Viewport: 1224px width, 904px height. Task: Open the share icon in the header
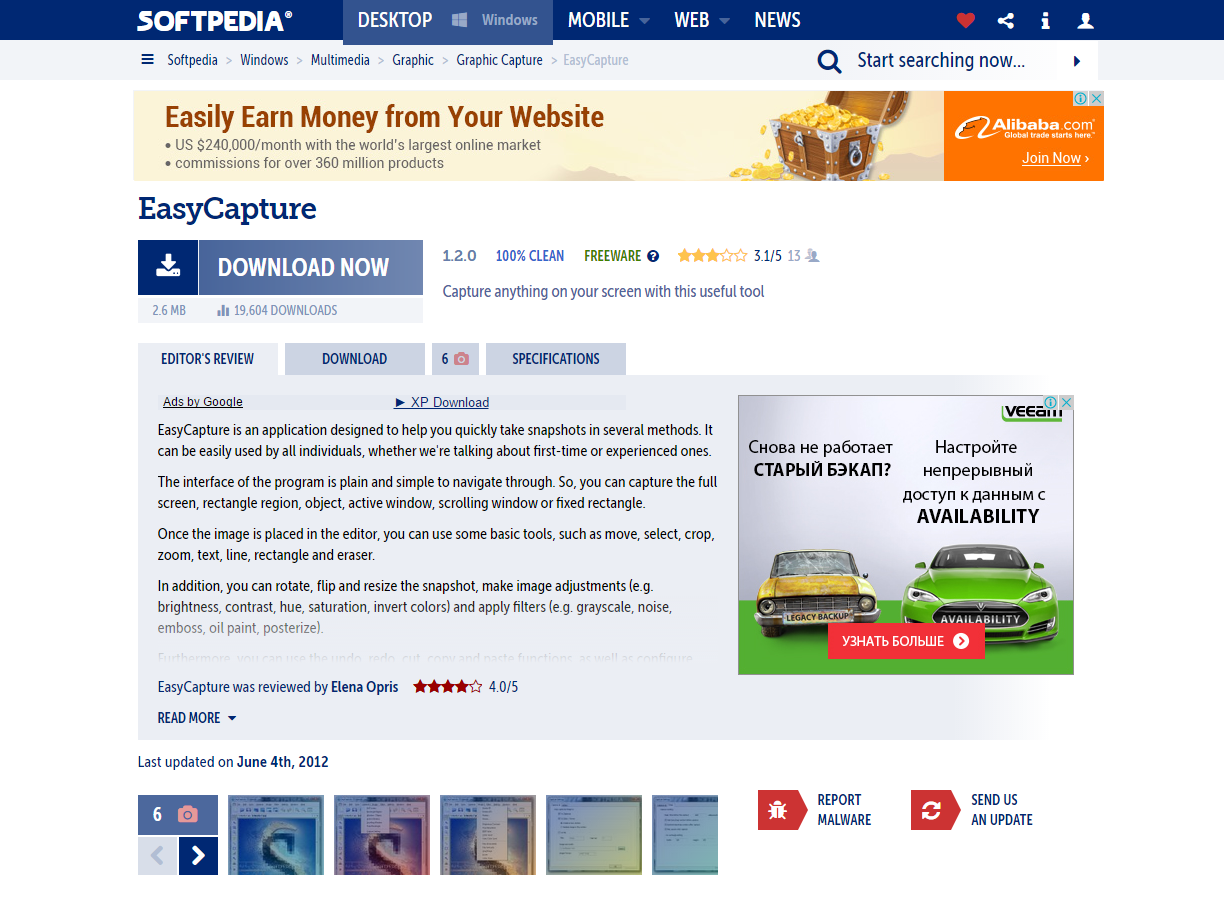1006,20
